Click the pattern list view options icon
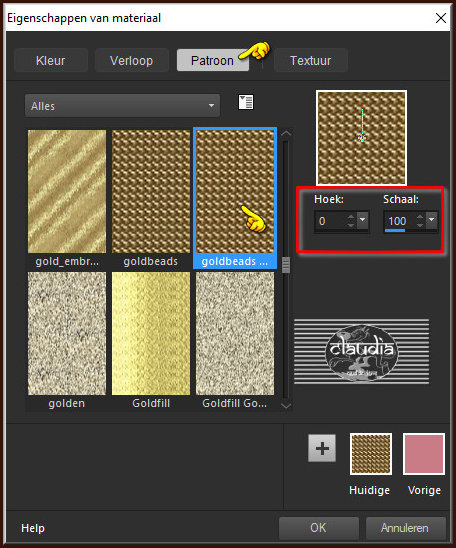456x548 pixels. click(246, 102)
